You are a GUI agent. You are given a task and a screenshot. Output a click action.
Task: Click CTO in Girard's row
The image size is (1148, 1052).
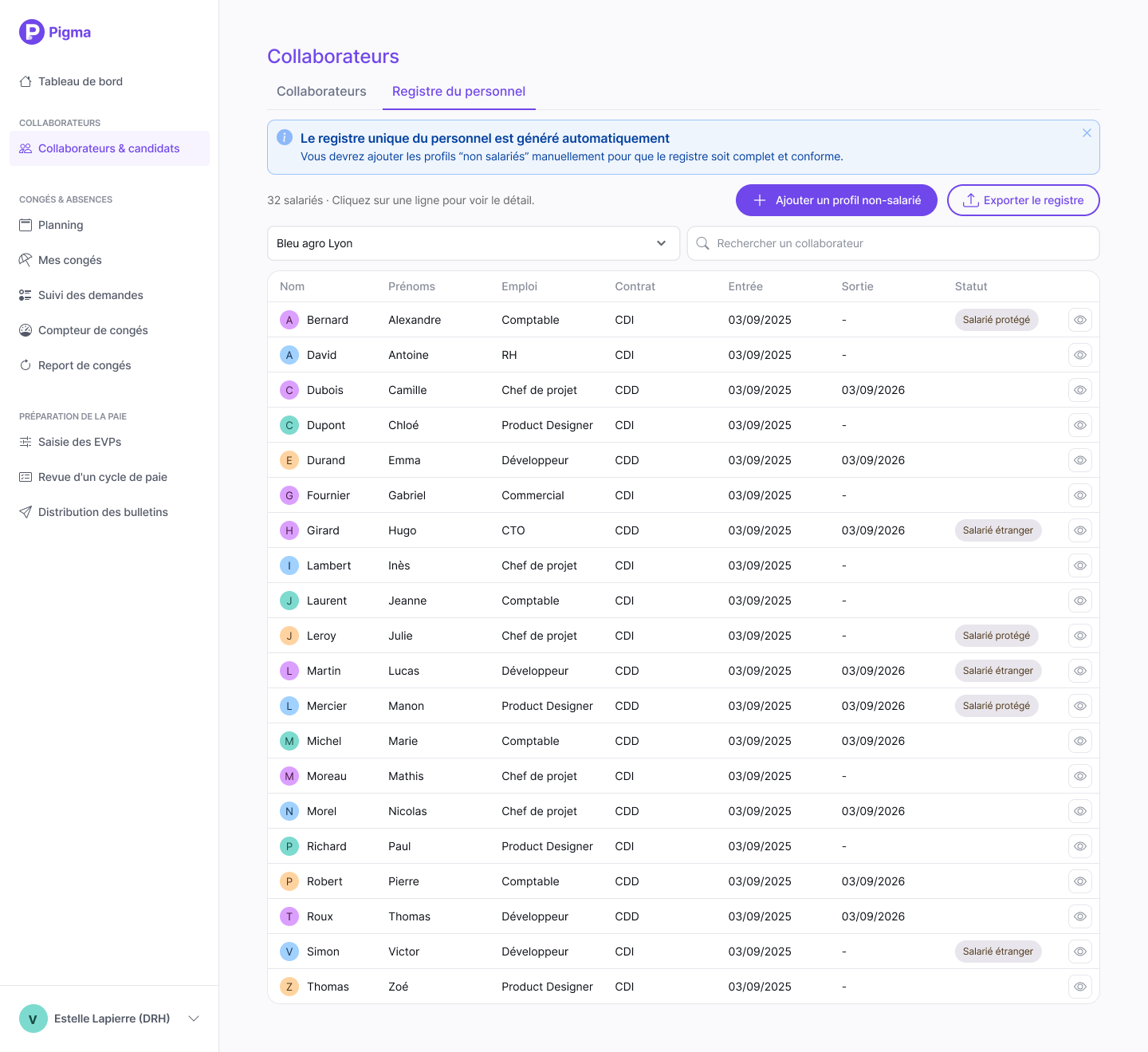pos(513,530)
